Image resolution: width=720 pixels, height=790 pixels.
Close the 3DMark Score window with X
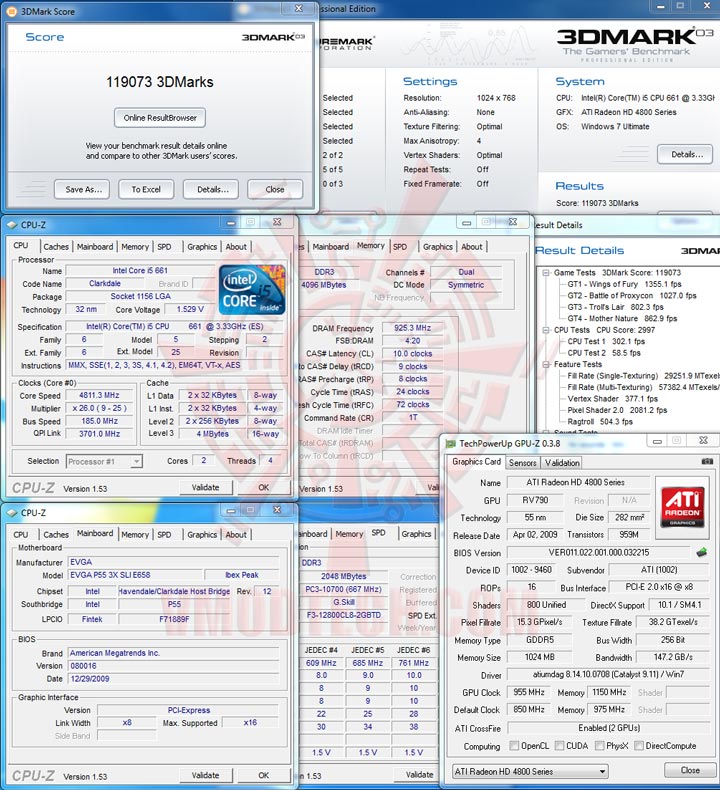click(x=299, y=9)
